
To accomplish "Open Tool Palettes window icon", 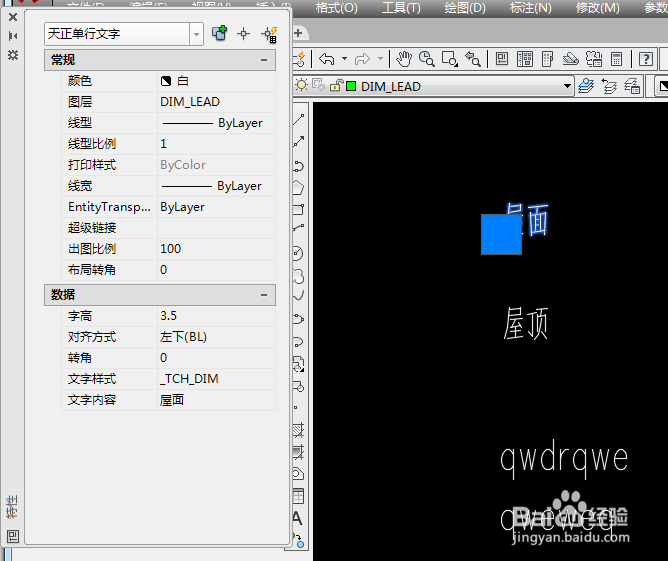I will [547, 59].
